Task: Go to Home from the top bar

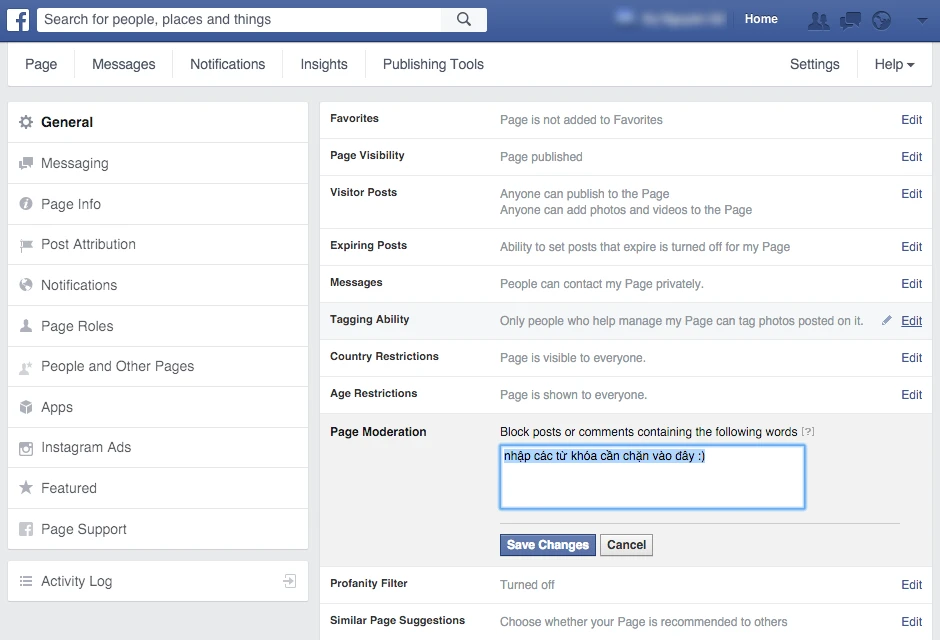Action: 761,19
